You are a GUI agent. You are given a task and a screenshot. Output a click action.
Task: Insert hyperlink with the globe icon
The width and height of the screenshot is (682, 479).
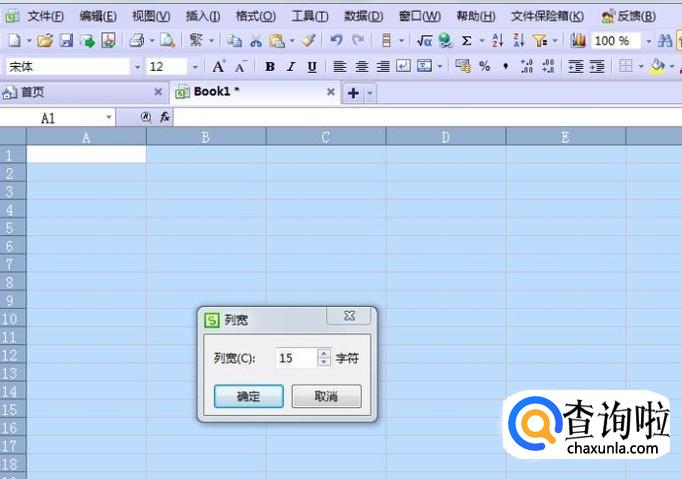click(x=445, y=41)
